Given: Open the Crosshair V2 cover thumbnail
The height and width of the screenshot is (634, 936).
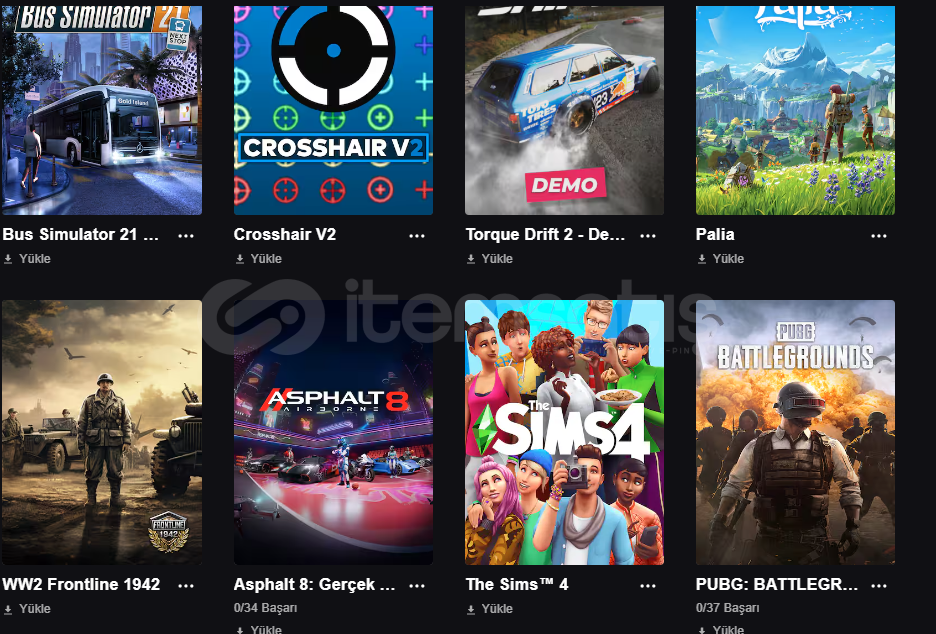Looking at the screenshot, I should pyautogui.click(x=333, y=110).
